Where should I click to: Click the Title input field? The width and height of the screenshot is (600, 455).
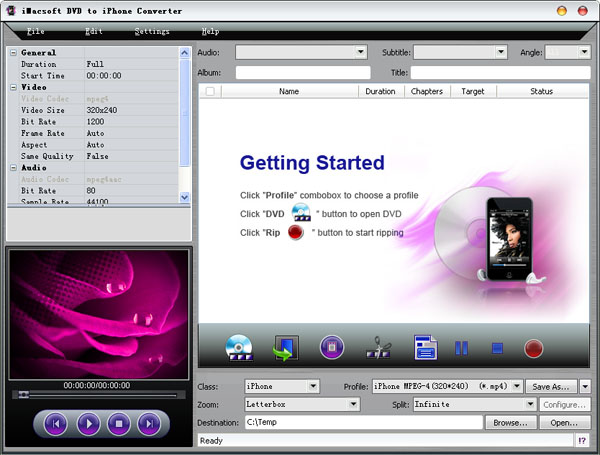501,72
